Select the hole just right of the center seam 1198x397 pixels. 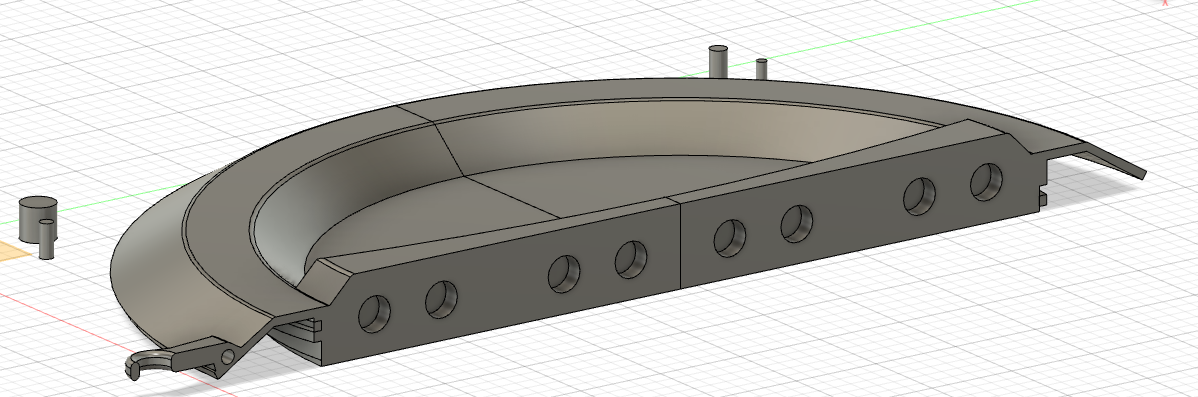click(730, 237)
